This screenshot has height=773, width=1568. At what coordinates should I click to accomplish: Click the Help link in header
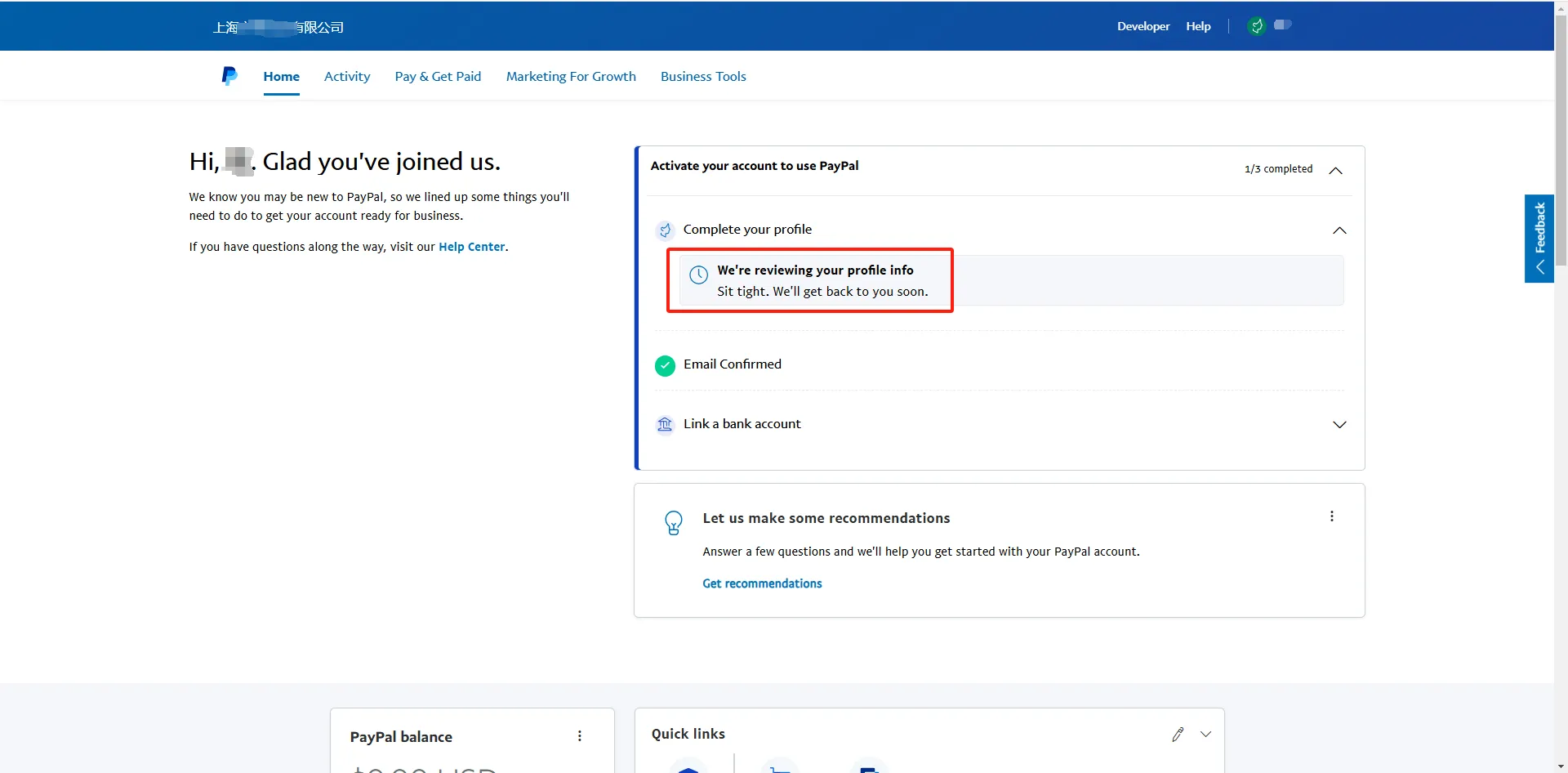pos(1198,26)
